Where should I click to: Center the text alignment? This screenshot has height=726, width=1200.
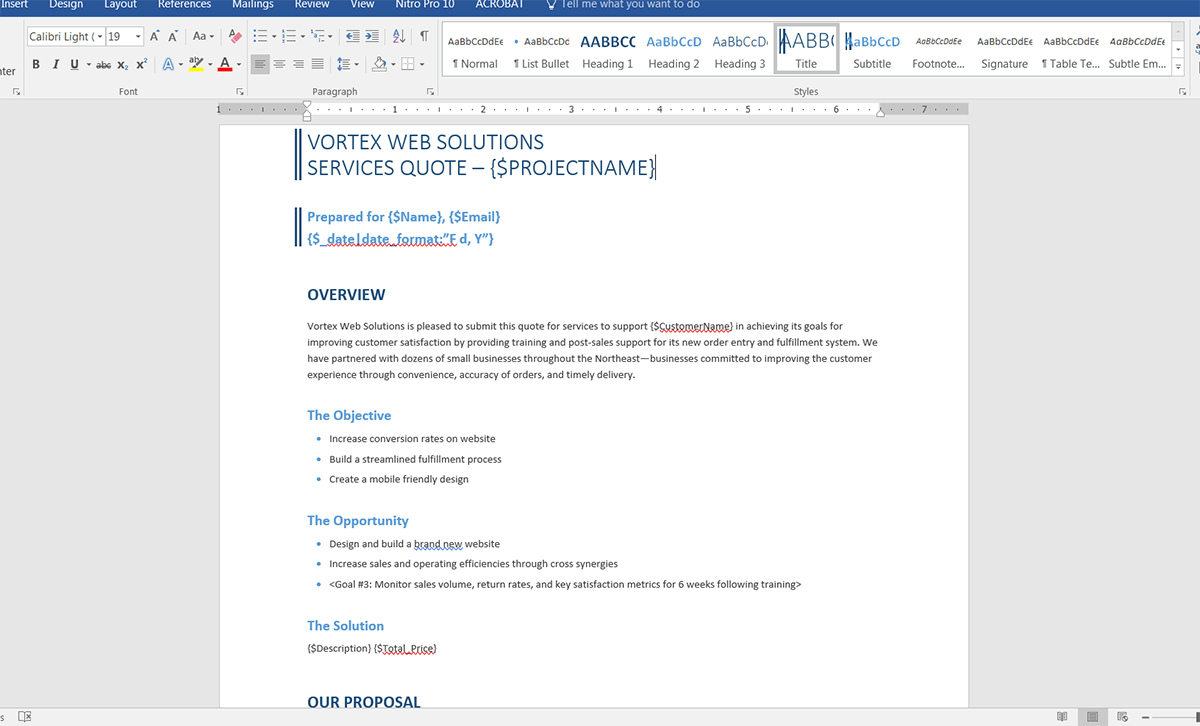coord(279,65)
